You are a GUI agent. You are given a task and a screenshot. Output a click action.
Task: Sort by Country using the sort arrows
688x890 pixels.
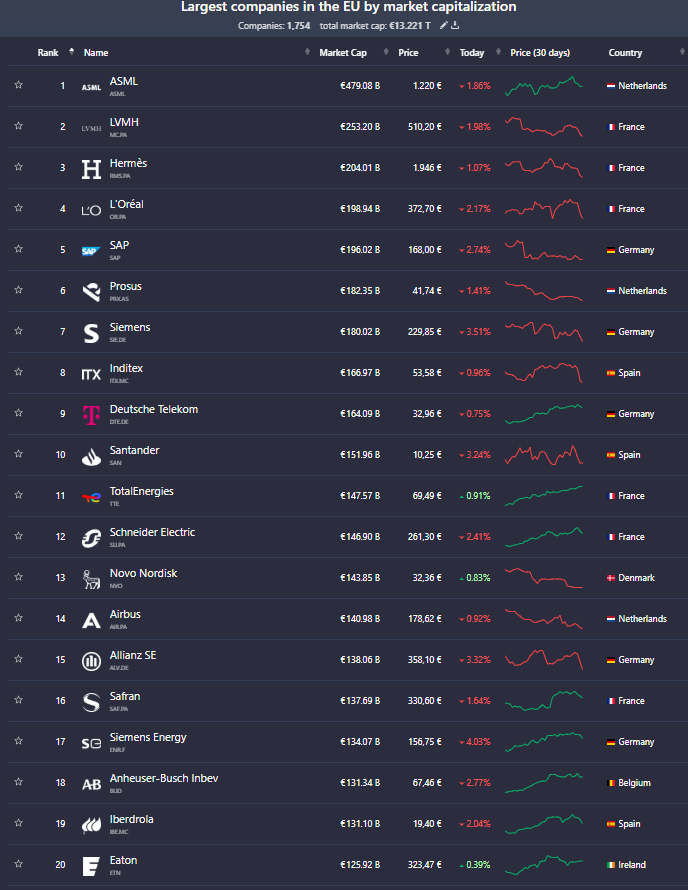pos(682,52)
